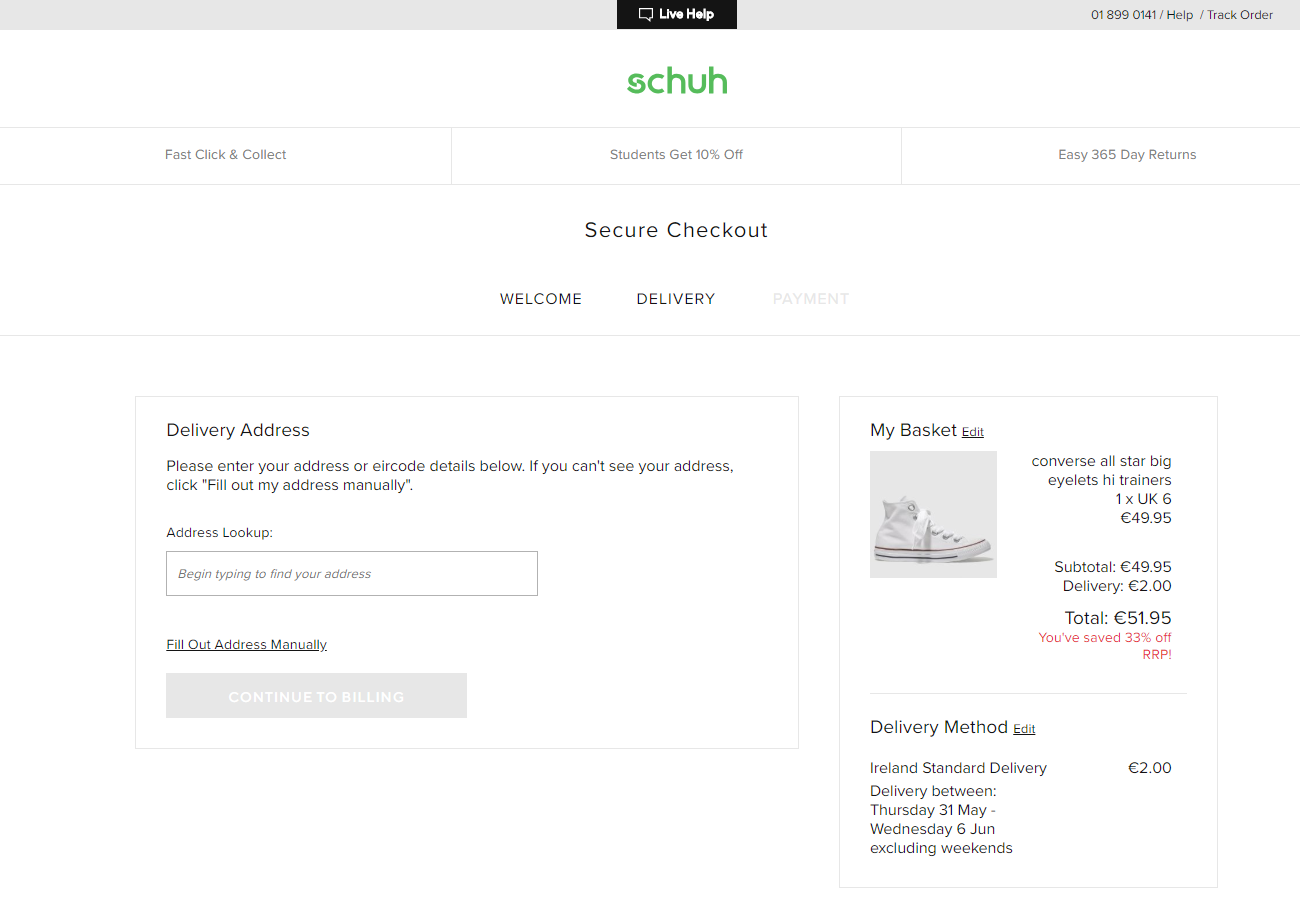Edit My Basket contents

point(973,432)
